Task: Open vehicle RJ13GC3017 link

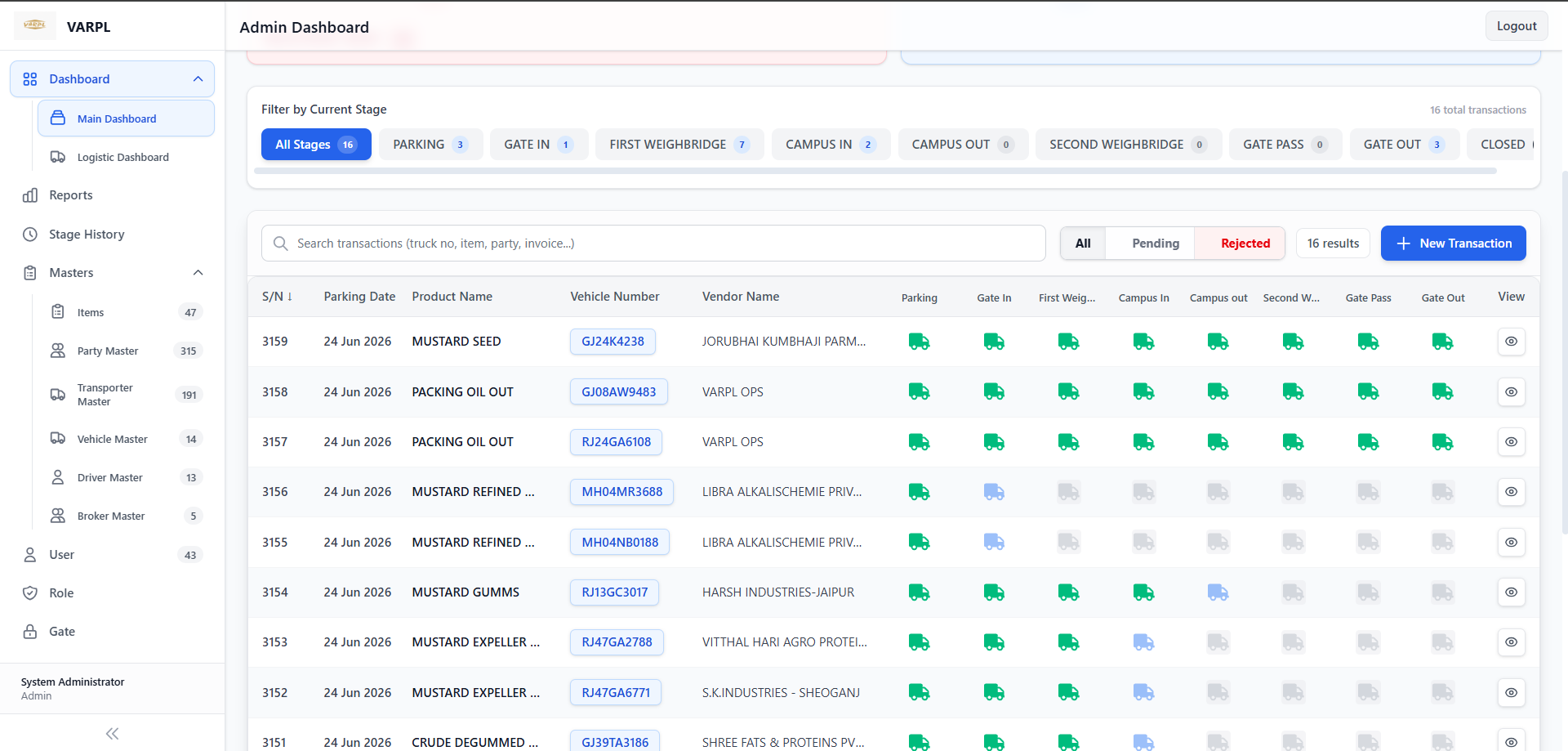Action: (614, 592)
